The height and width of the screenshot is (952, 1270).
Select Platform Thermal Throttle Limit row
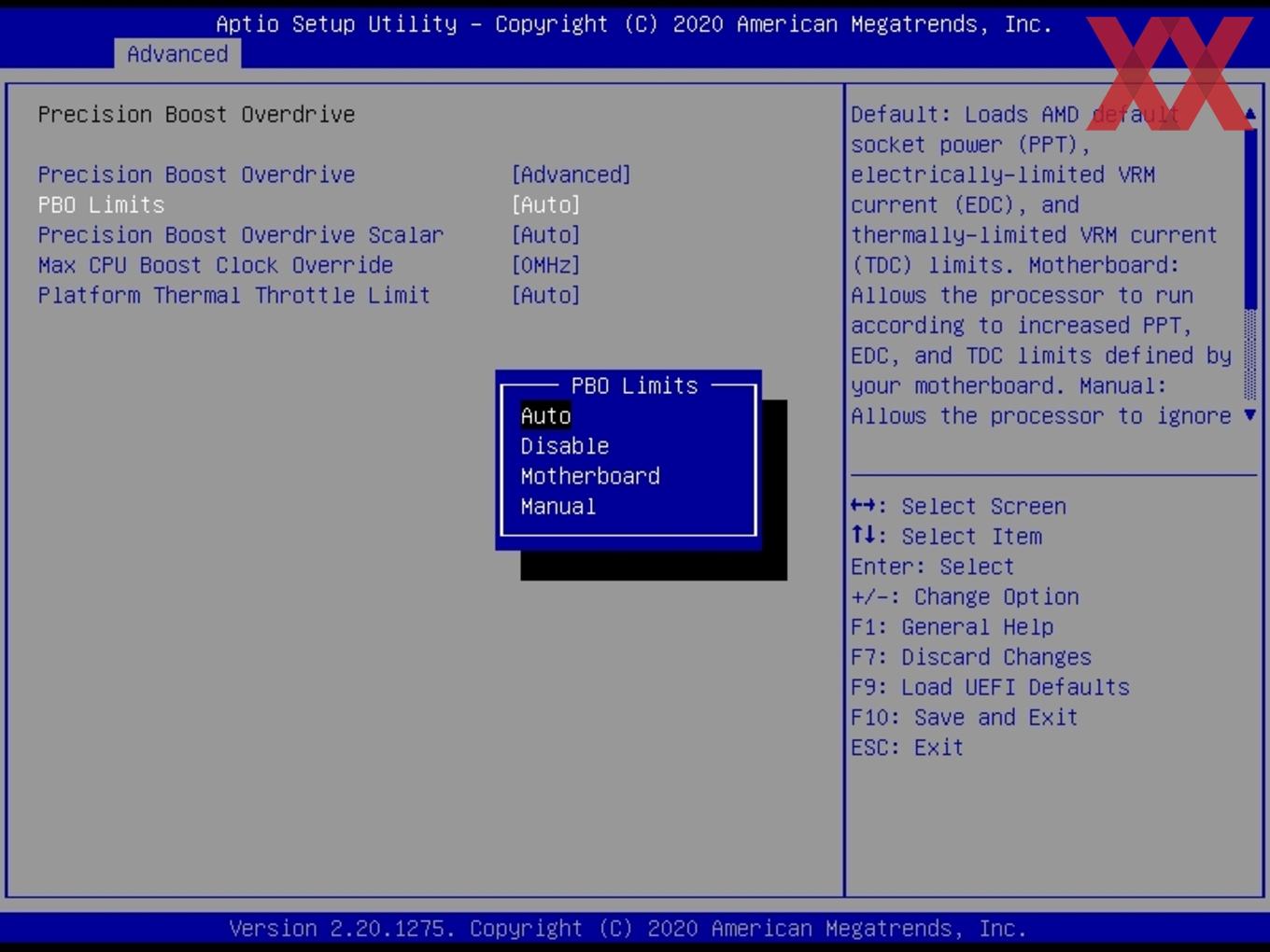(309, 295)
